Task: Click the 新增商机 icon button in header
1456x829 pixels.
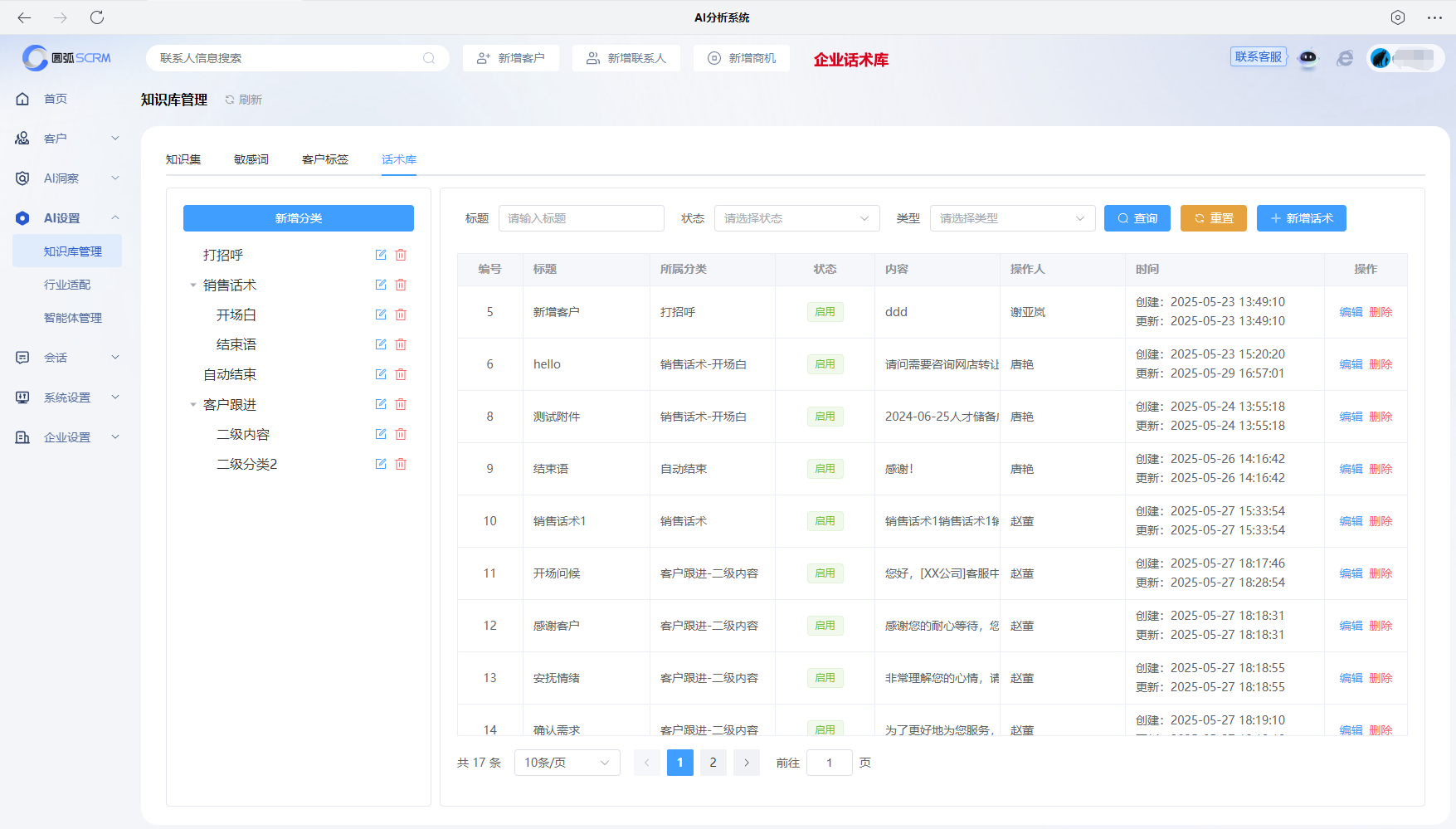Action: (x=741, y=58)
